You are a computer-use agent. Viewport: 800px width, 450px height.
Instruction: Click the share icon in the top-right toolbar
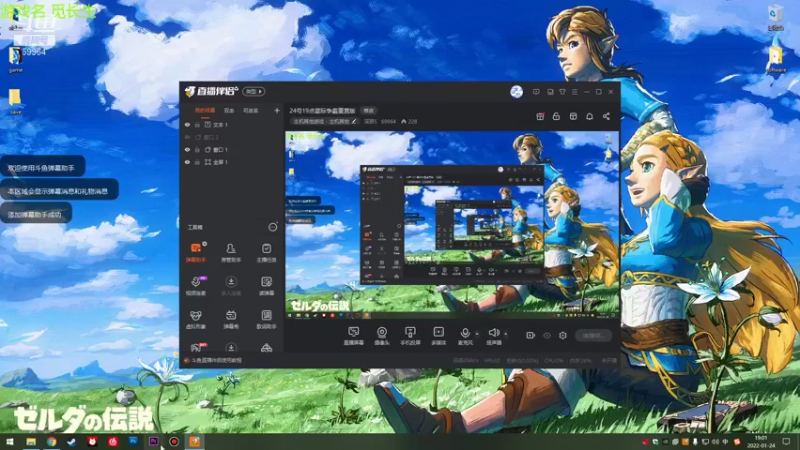pyautogui.click(x=606, y=116)
